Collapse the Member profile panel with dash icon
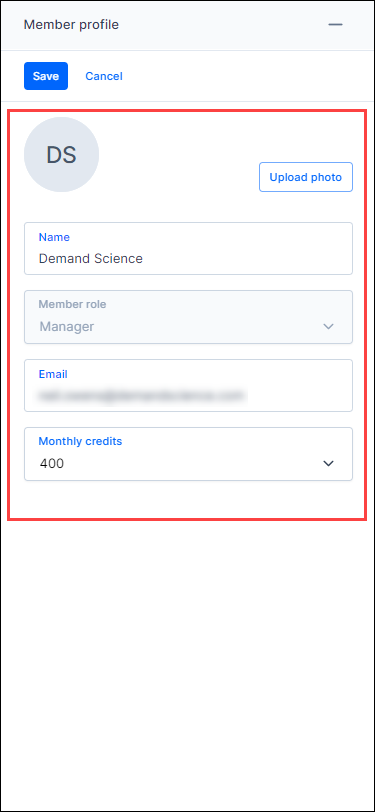375x812 pixels. 336,25
